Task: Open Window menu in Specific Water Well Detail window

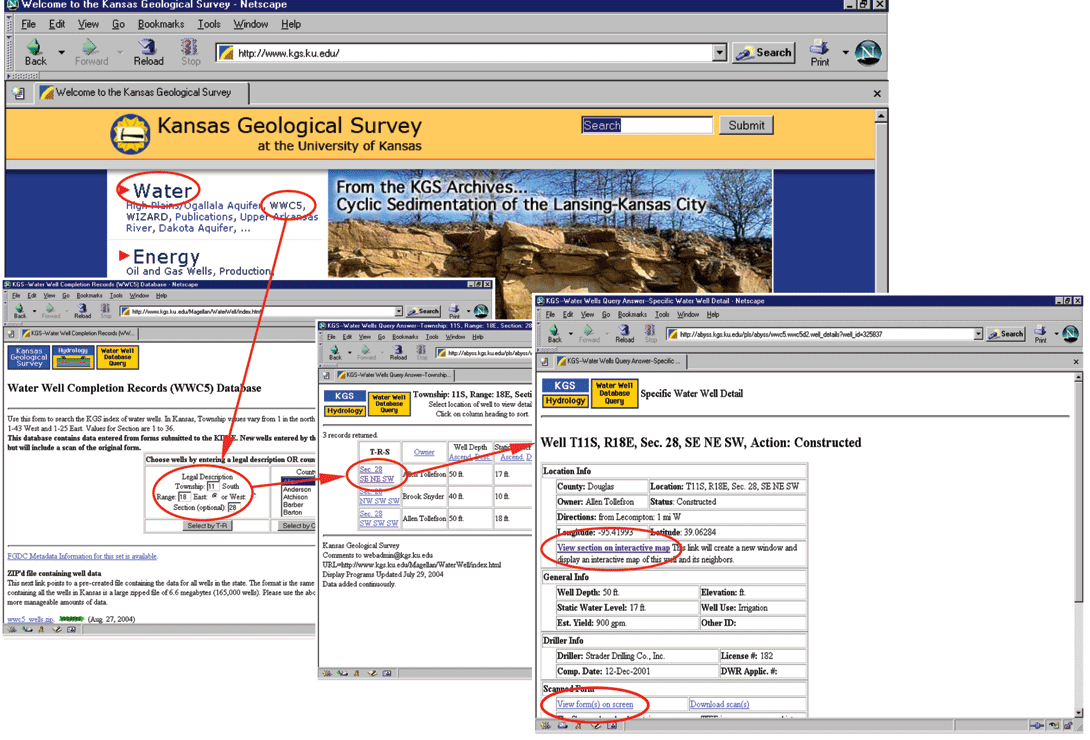Action: pyautogui.click(x=688, y=315)
